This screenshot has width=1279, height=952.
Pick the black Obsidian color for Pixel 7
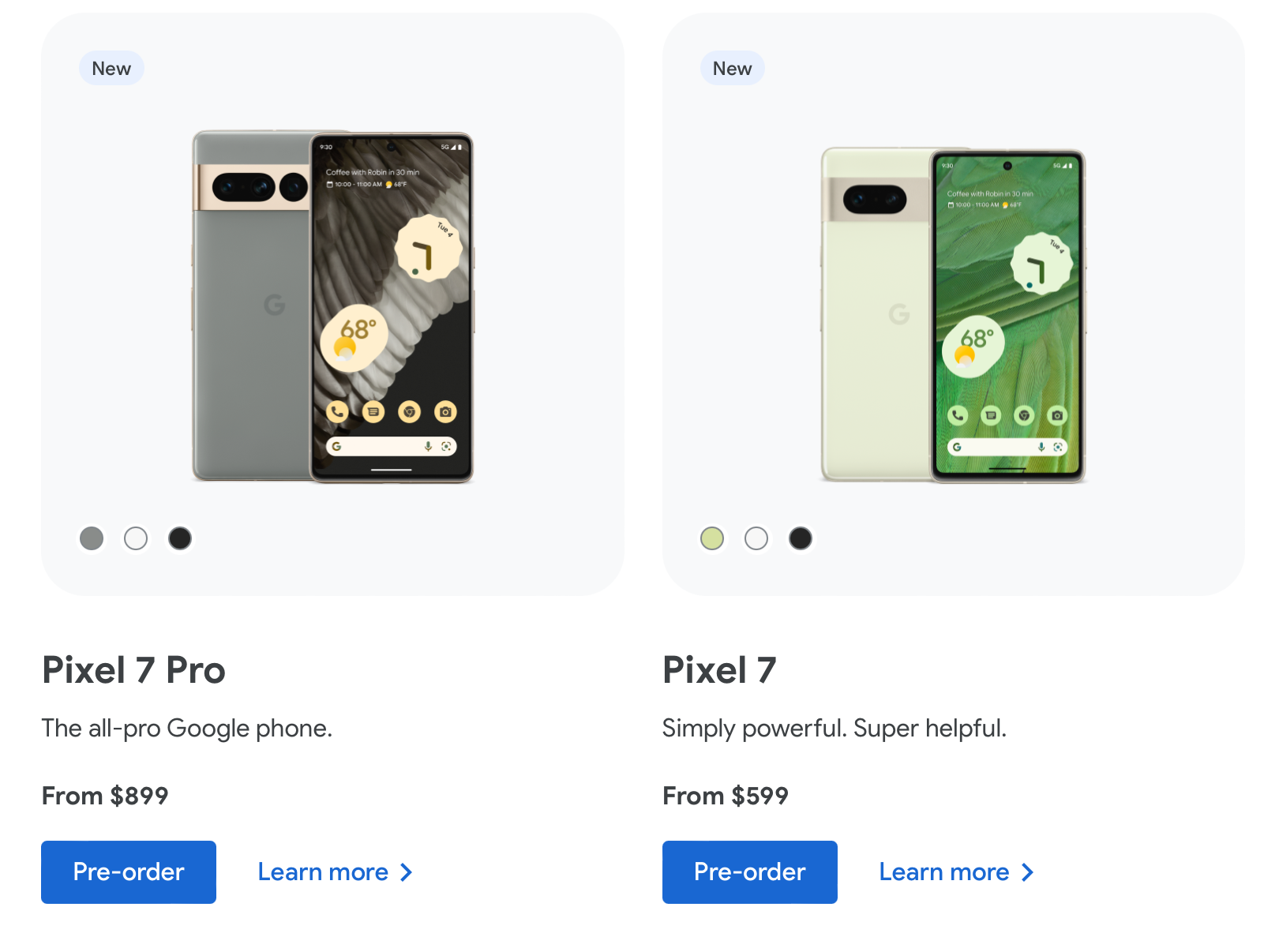coord(801,538)
